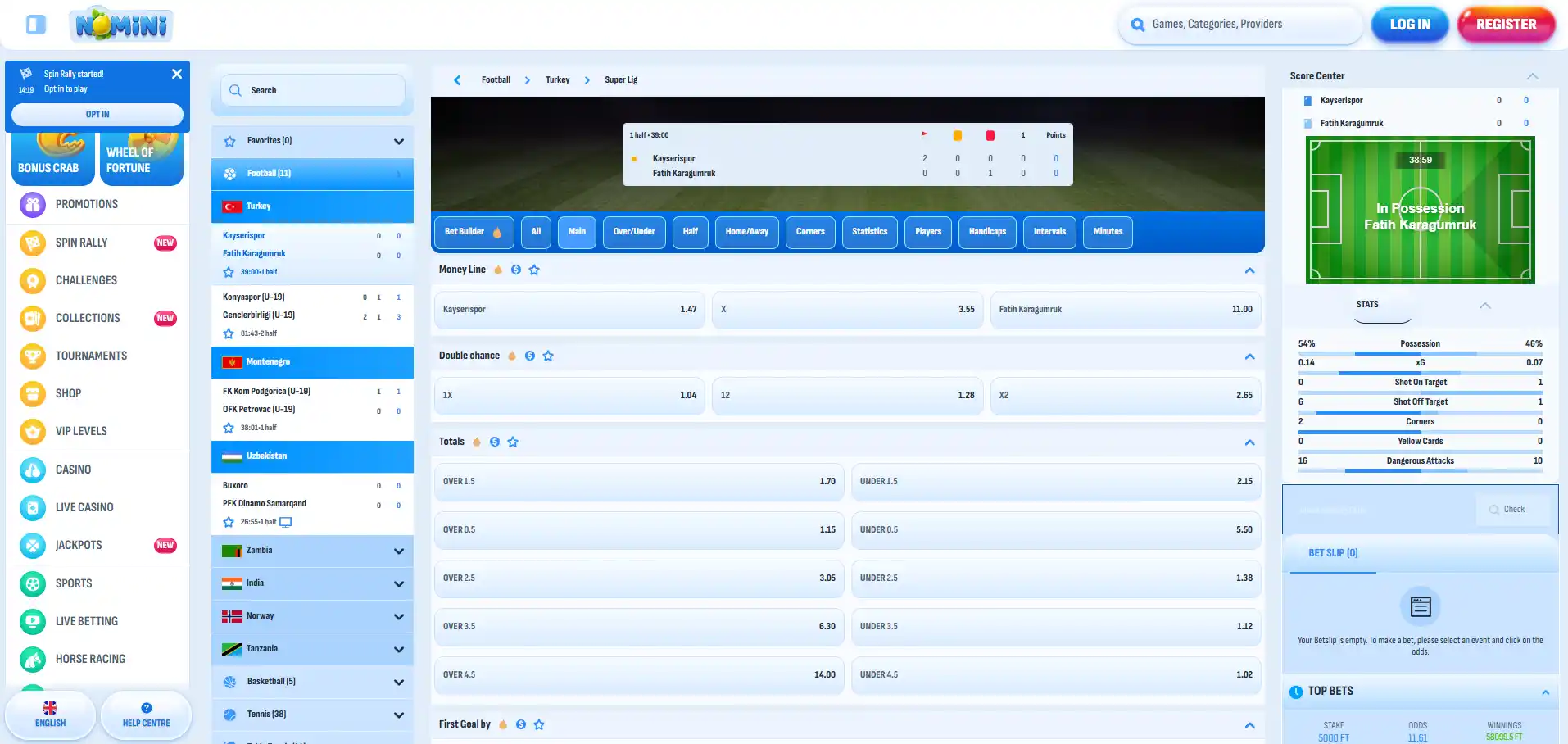Screen dimensions: 1568x744
Task: Click the cash-out icon next to Totals
Action: (495, 442)
